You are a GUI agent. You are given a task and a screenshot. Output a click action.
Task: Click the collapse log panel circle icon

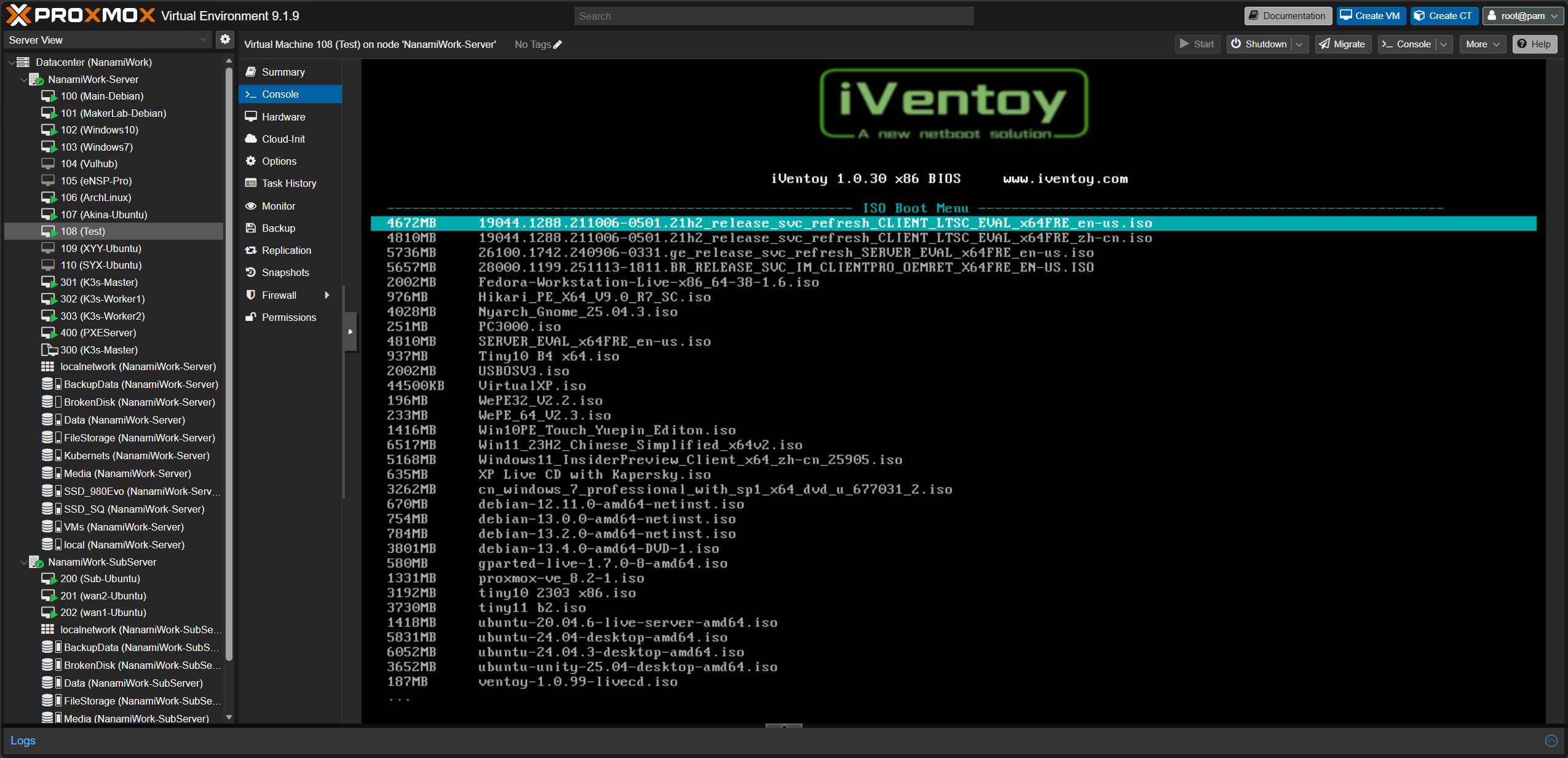point(1551,740)
